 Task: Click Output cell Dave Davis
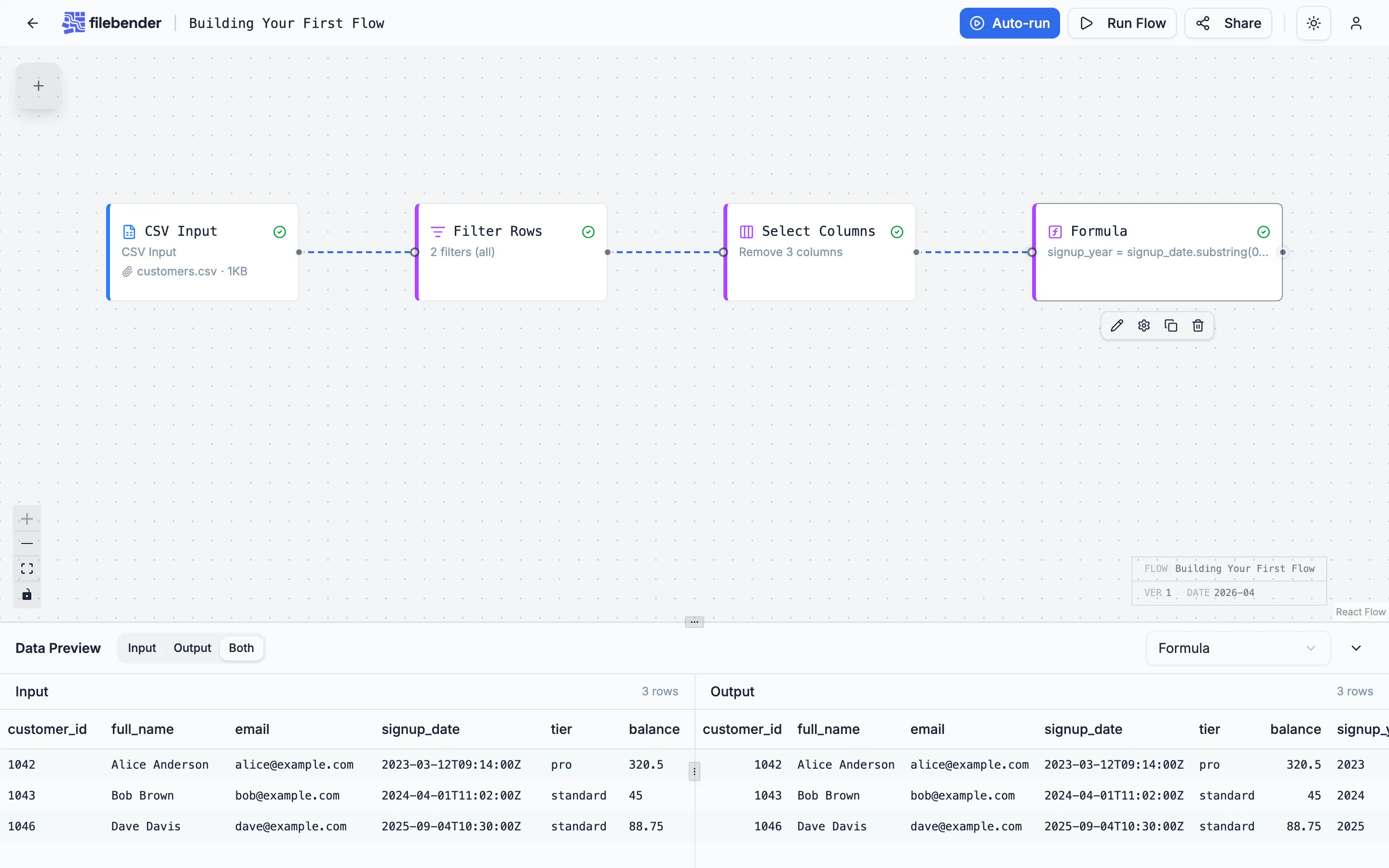(831, 827)
